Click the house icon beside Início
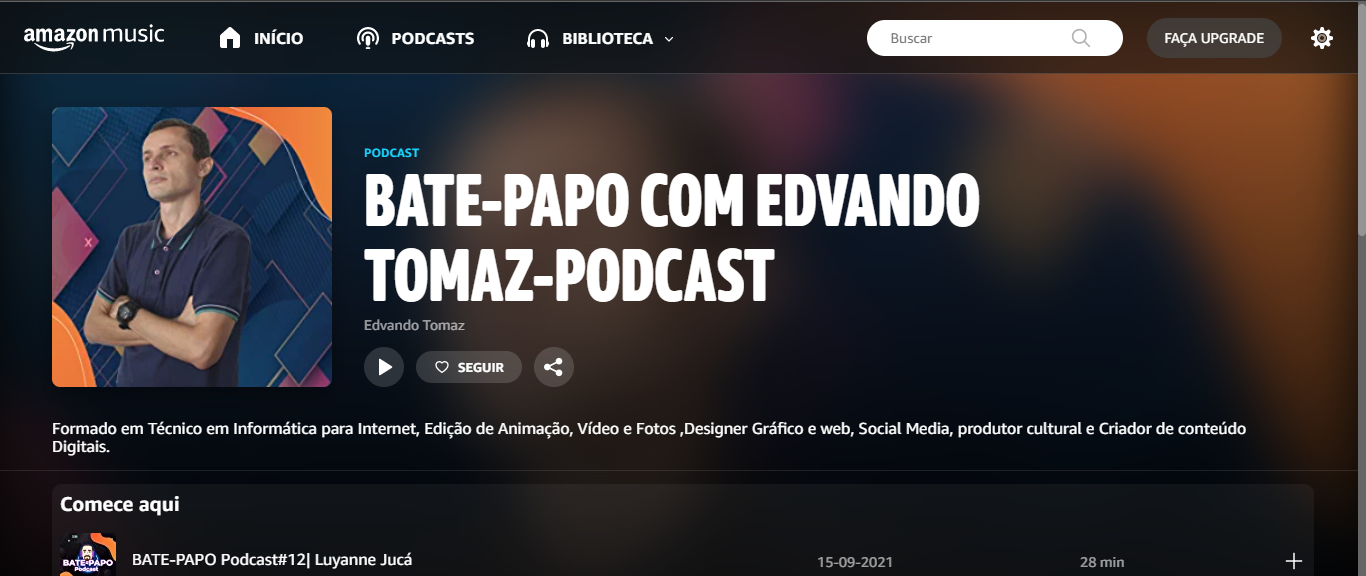1366x576 pixels. [x=230, y=38]
